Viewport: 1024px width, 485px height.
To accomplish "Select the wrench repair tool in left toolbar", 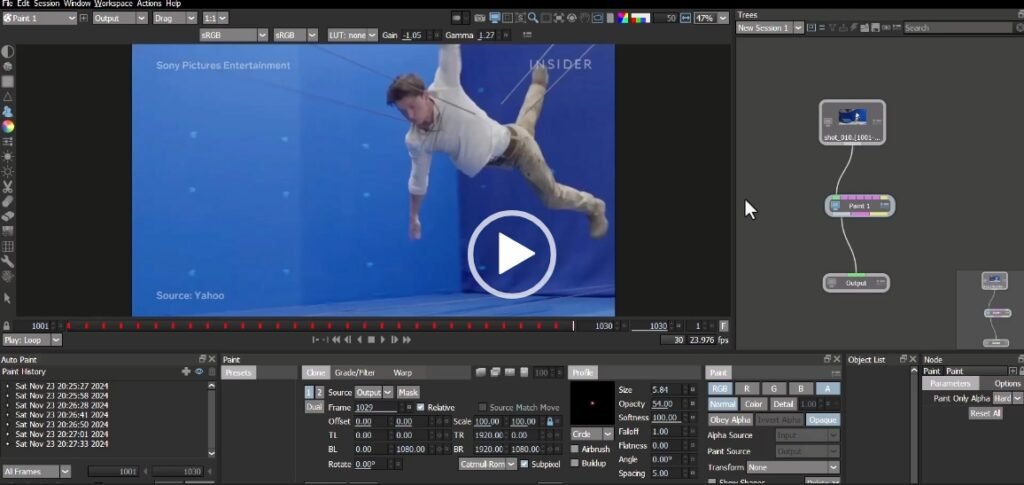I will tap(7, 262).
